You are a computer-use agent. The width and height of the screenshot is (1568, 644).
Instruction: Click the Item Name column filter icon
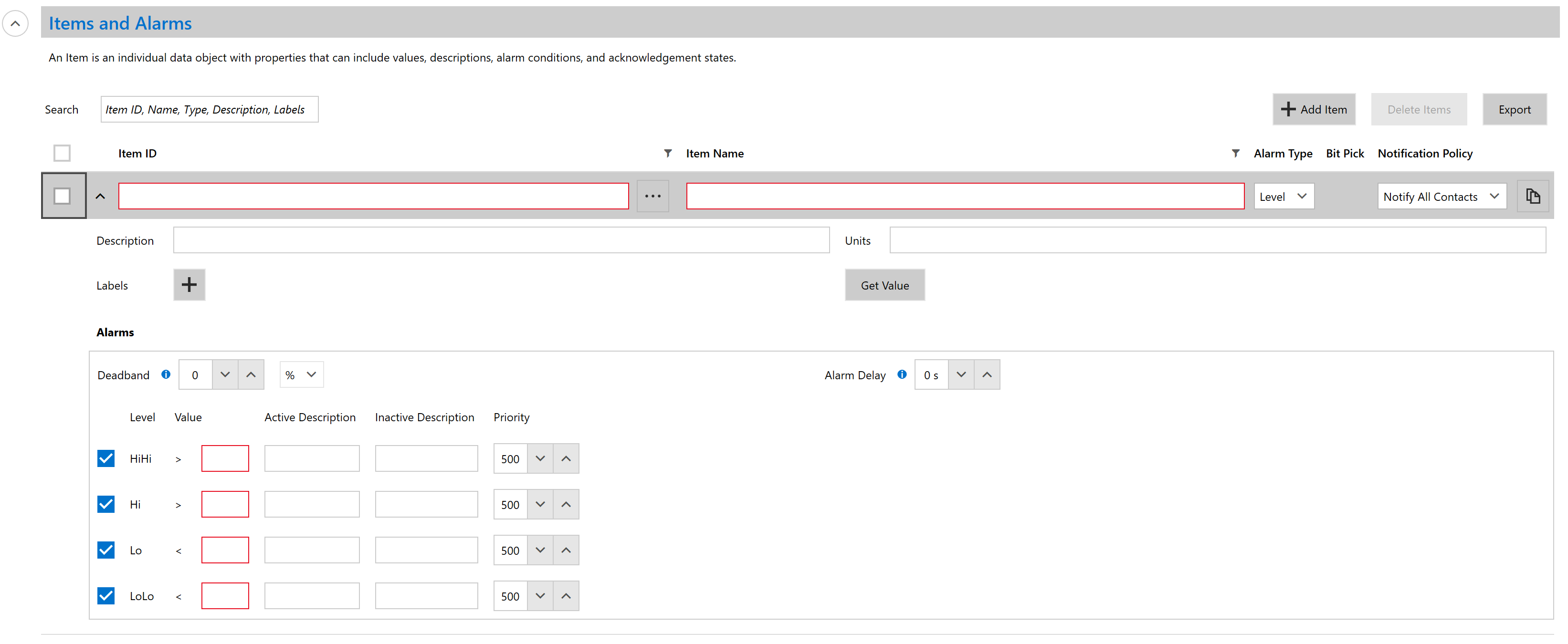coord(1235,153)
